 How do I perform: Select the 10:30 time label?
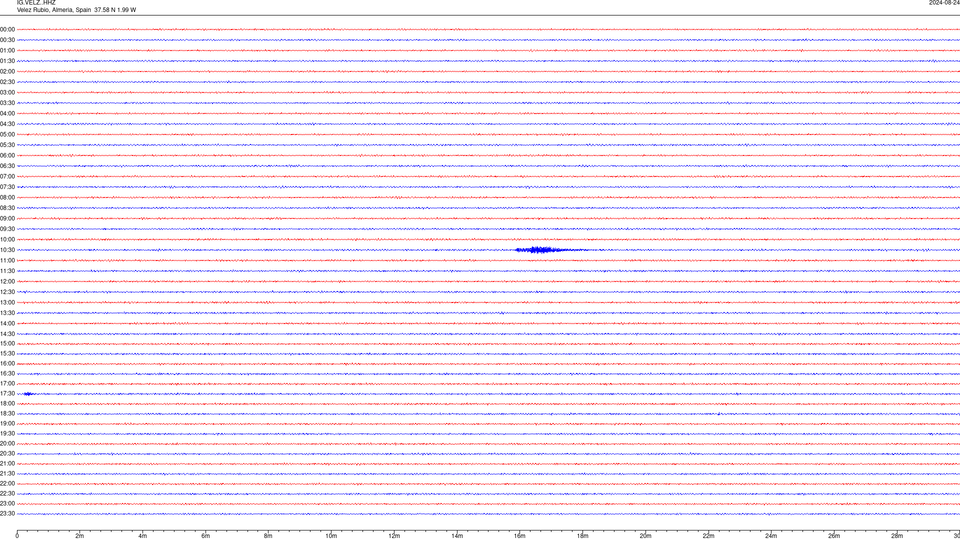point(7,250)
